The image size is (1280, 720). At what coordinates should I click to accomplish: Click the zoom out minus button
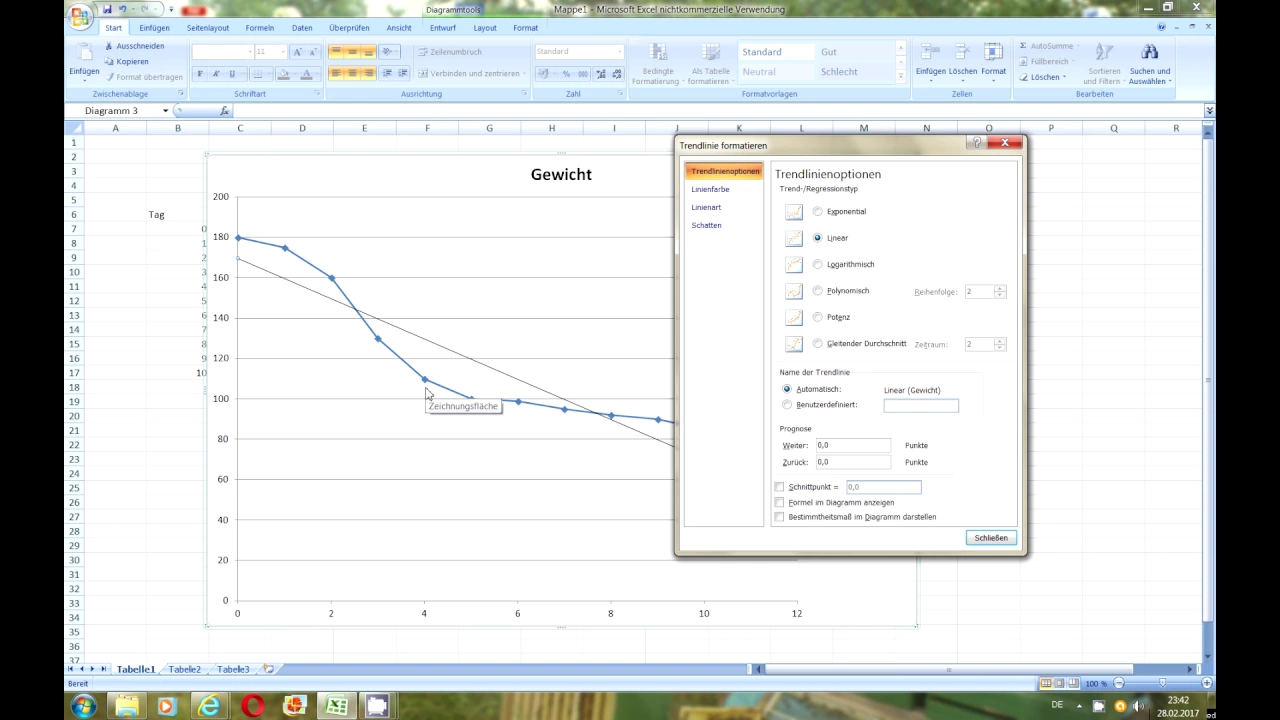1119,683
